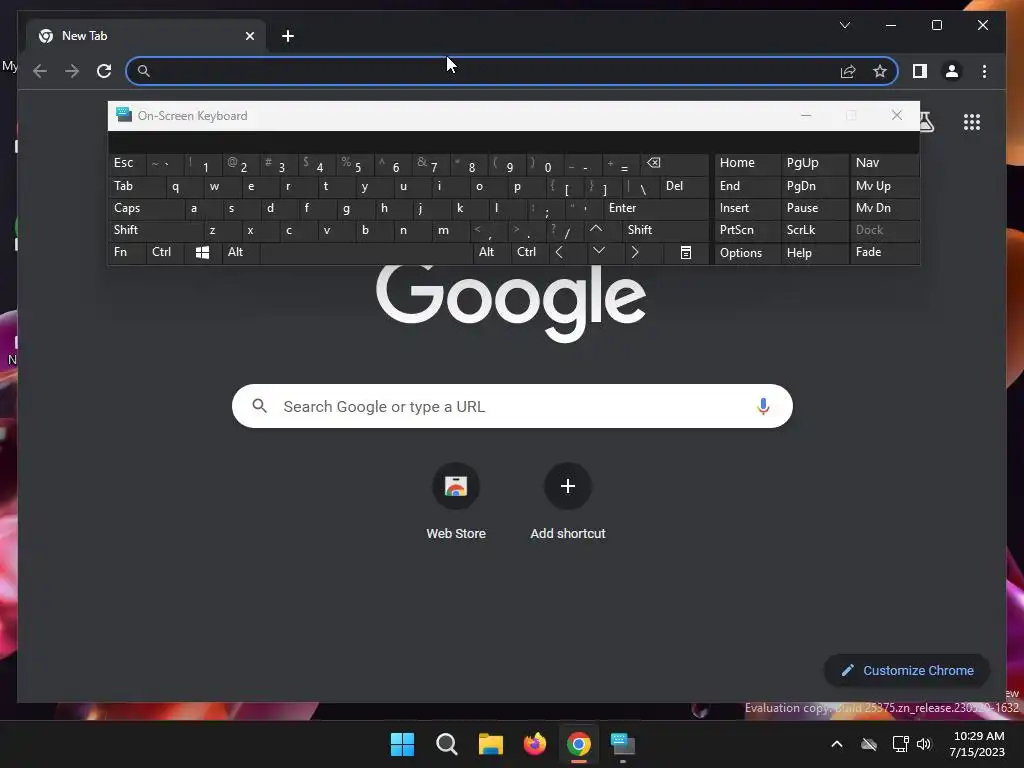Screen dimensions: 1024x768
Task: Go forward using Chrome's forward arrow
Action: click(x=72, y=71)
